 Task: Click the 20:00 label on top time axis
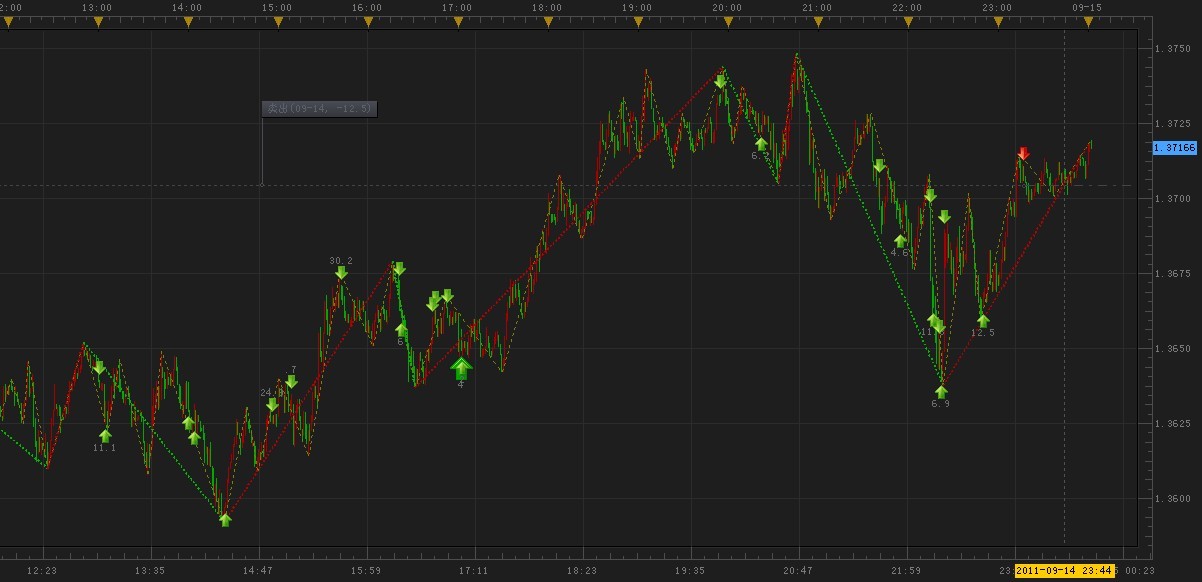click(x=727, y=7)
